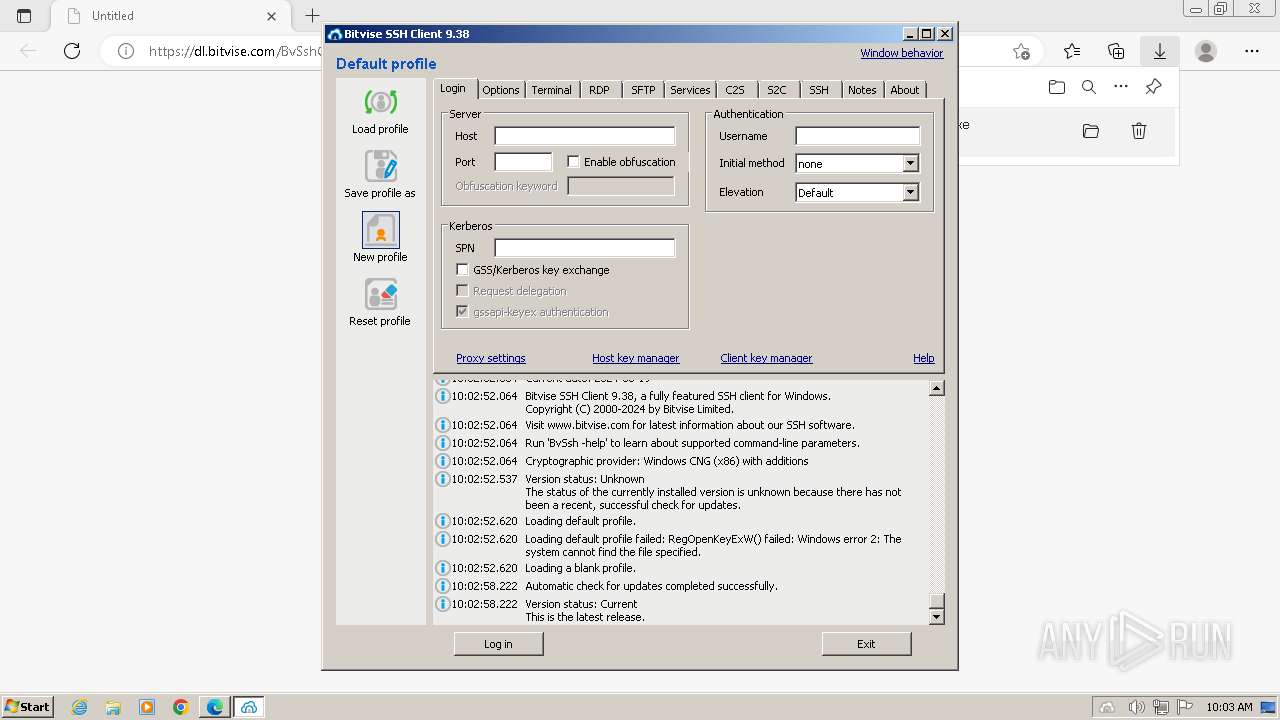Screen dimensions: 1280x720
Task: Click the Windows Start button
Action: pyautogui.click(x=27, y=707)
